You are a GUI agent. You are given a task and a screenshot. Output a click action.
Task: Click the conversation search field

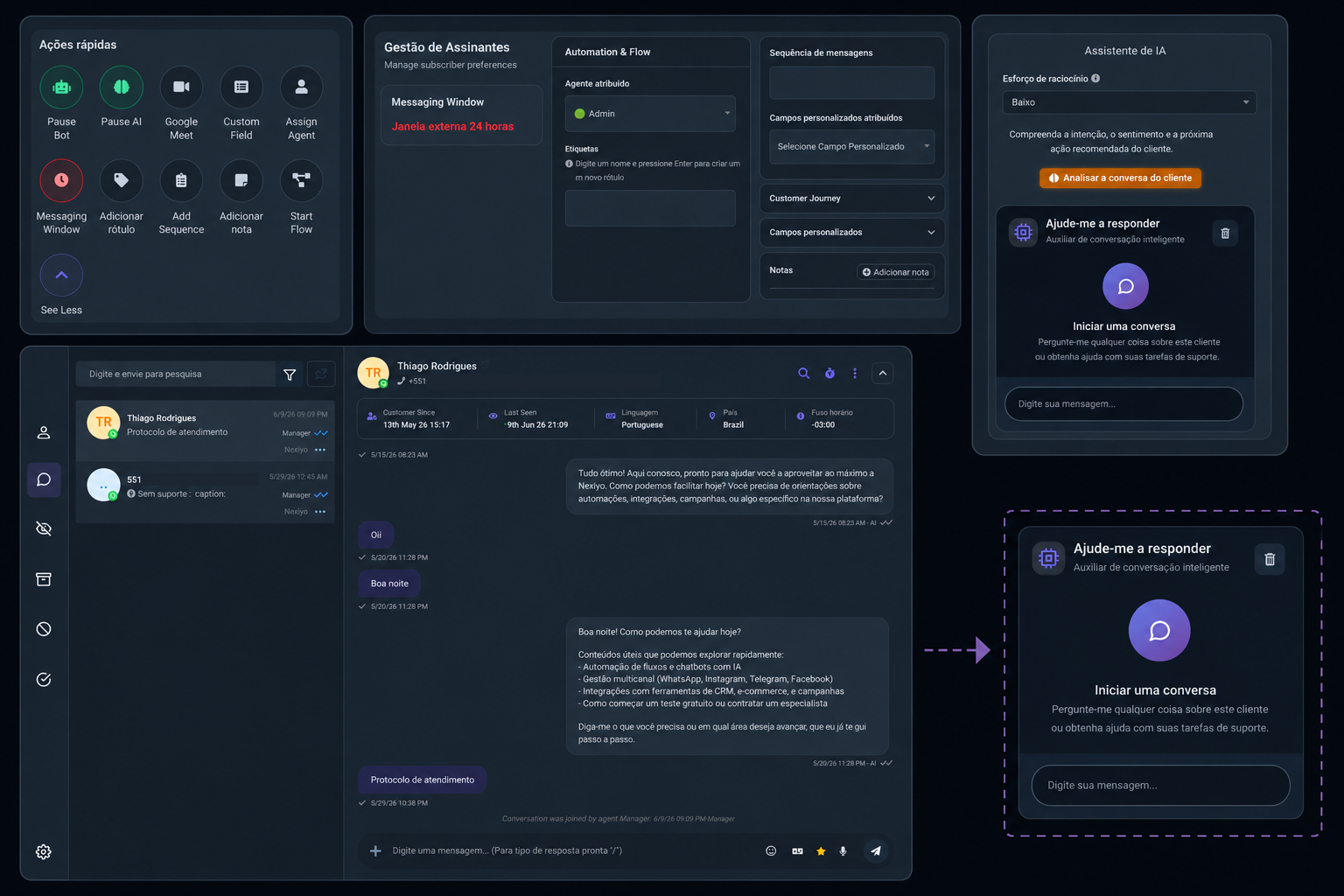click(x=177, y=374)
